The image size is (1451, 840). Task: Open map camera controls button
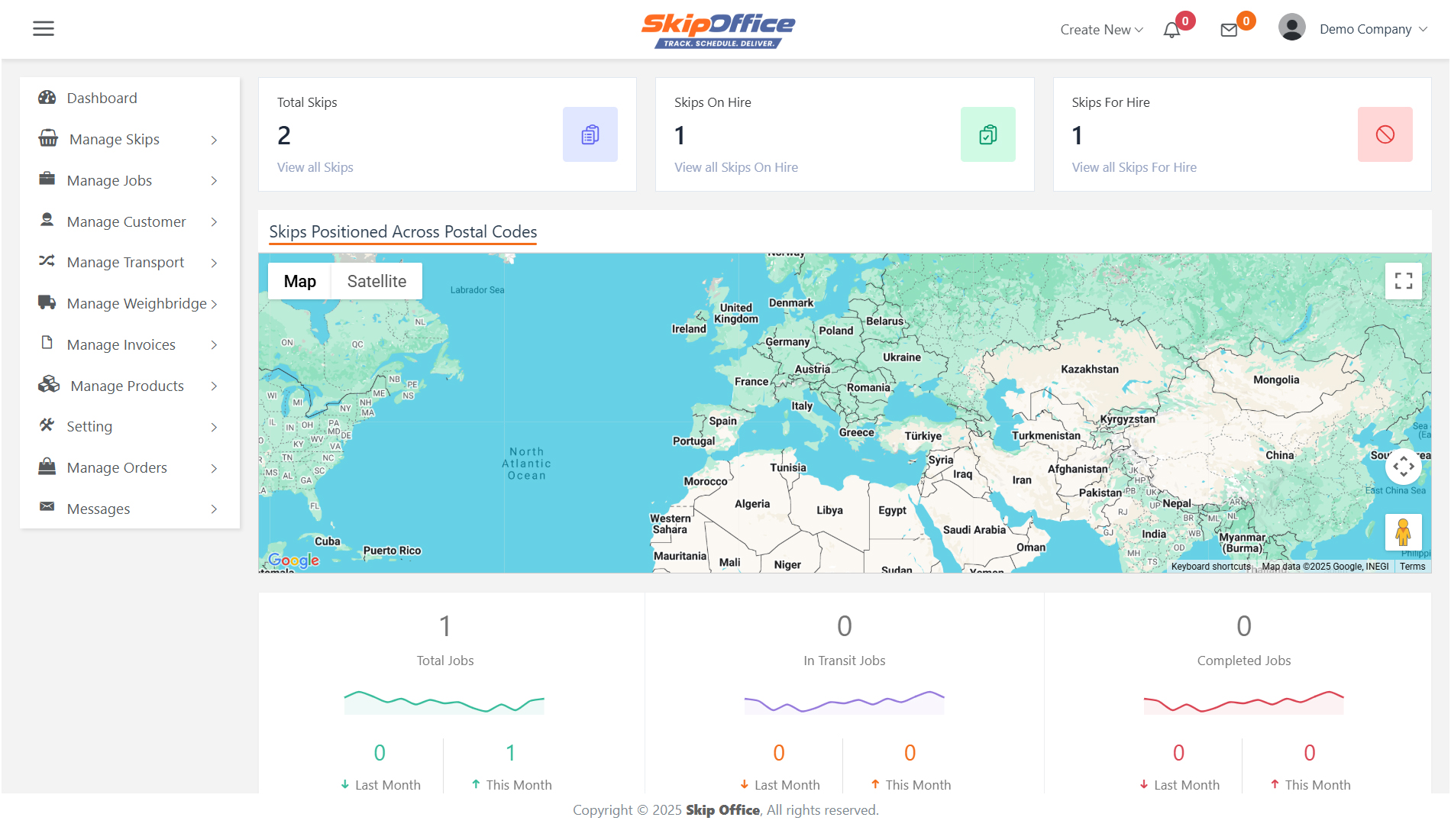click(1403, 466)
